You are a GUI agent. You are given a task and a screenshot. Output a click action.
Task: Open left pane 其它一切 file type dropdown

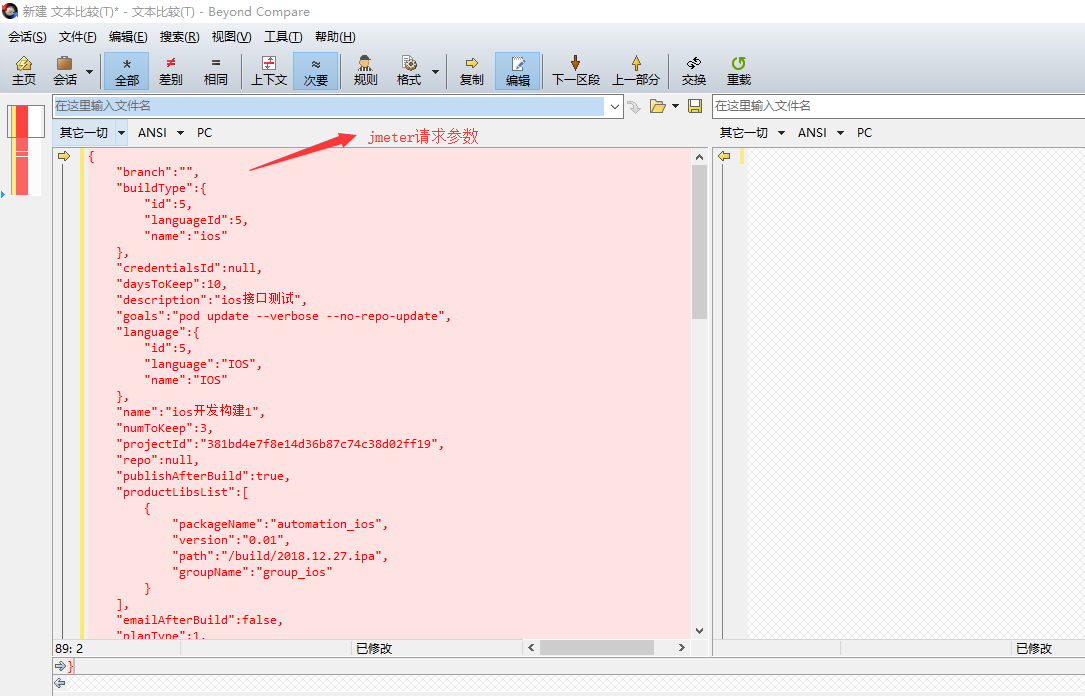[x=91, y=133]
